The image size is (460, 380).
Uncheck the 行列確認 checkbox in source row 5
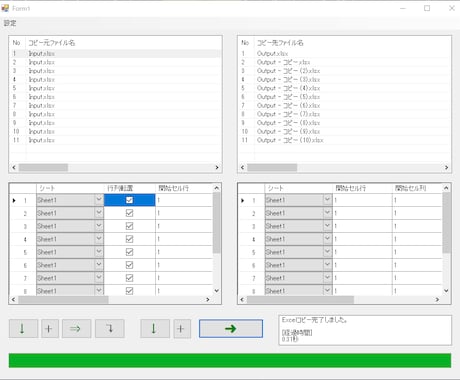tap(129, 252)
